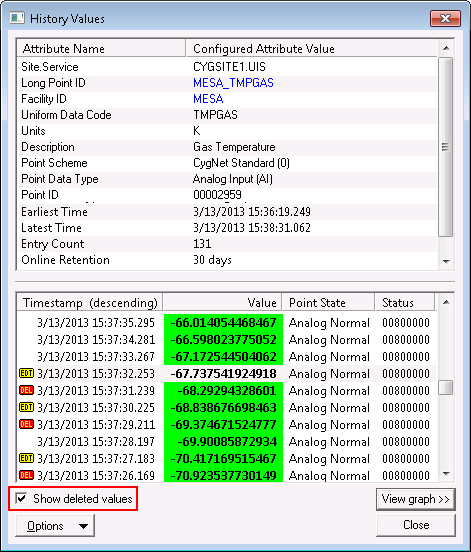Select value -66.014054468467 cell

(223, 322)
